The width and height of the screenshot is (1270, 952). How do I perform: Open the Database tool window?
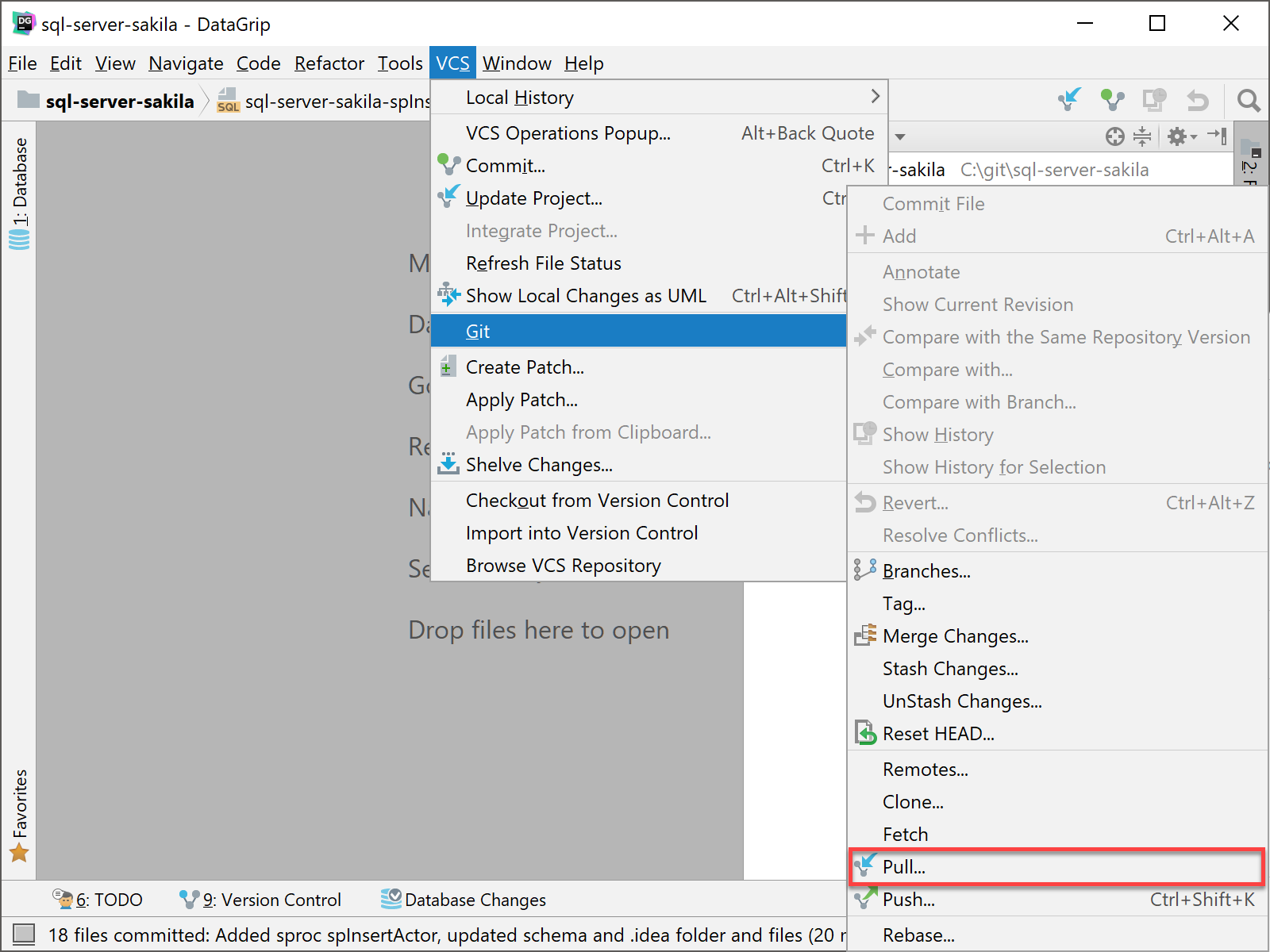point(19,193)
